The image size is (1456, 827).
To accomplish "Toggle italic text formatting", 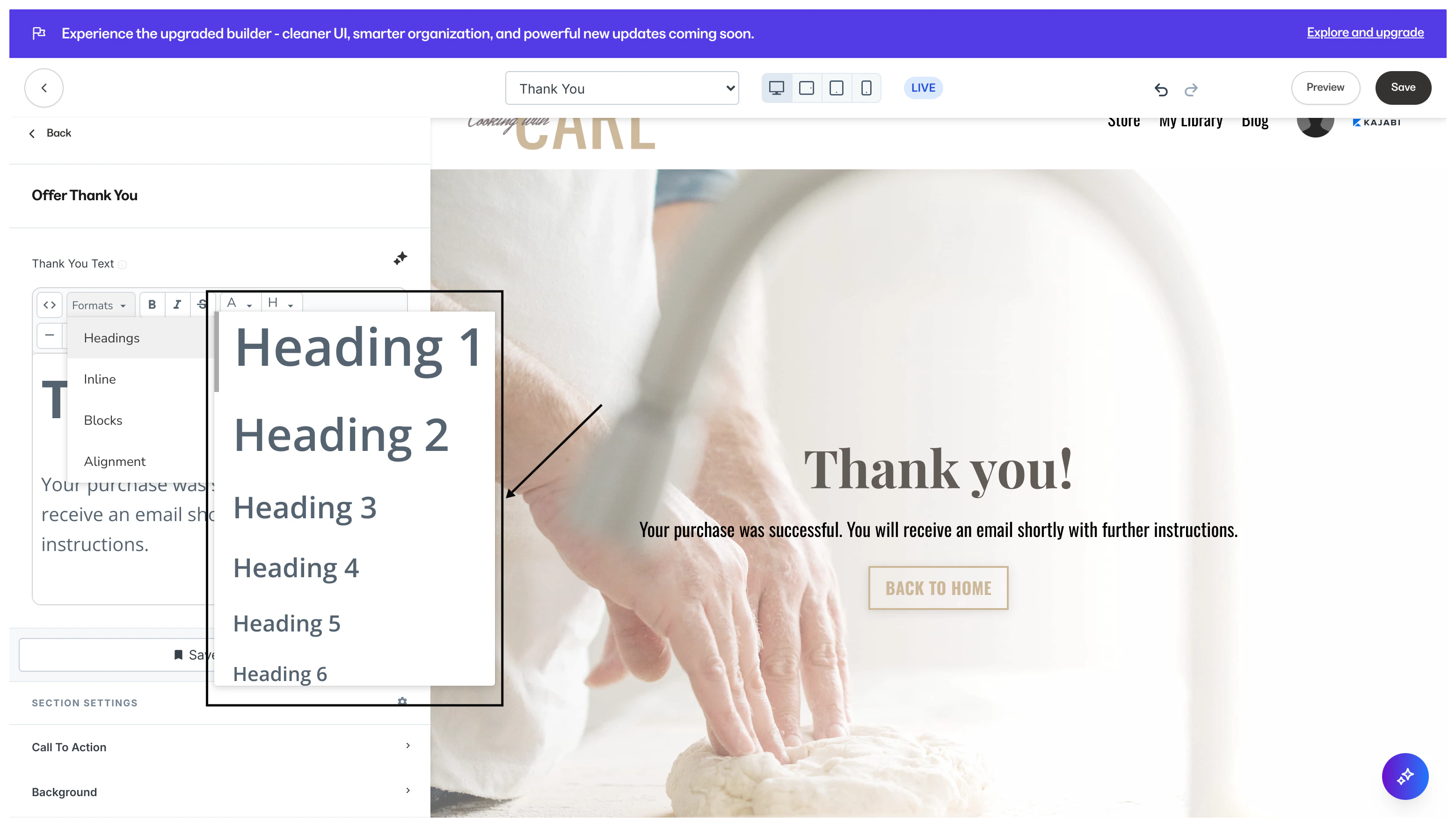I will 177,305.
